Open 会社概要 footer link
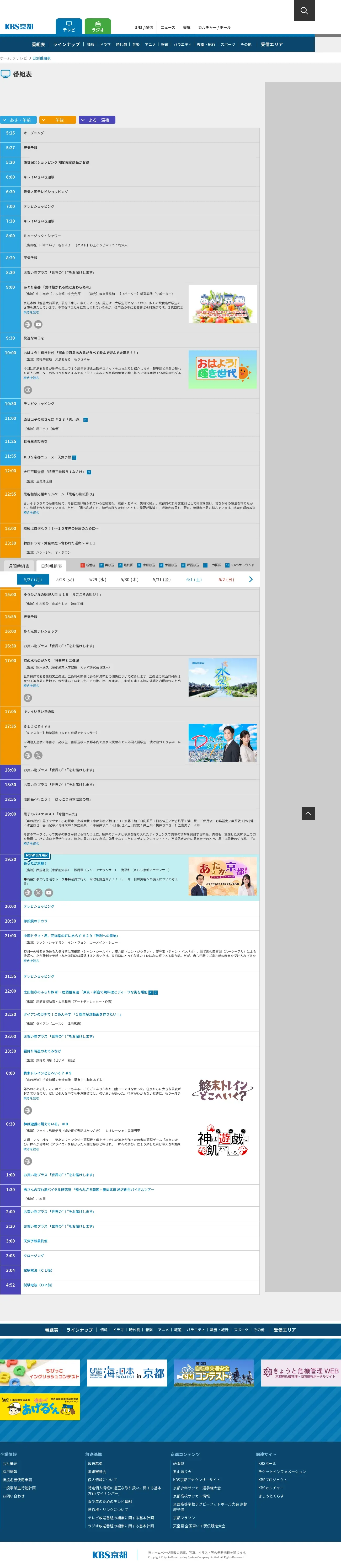Viewport: 341px width, 1568px height. tap(10, 1463)
